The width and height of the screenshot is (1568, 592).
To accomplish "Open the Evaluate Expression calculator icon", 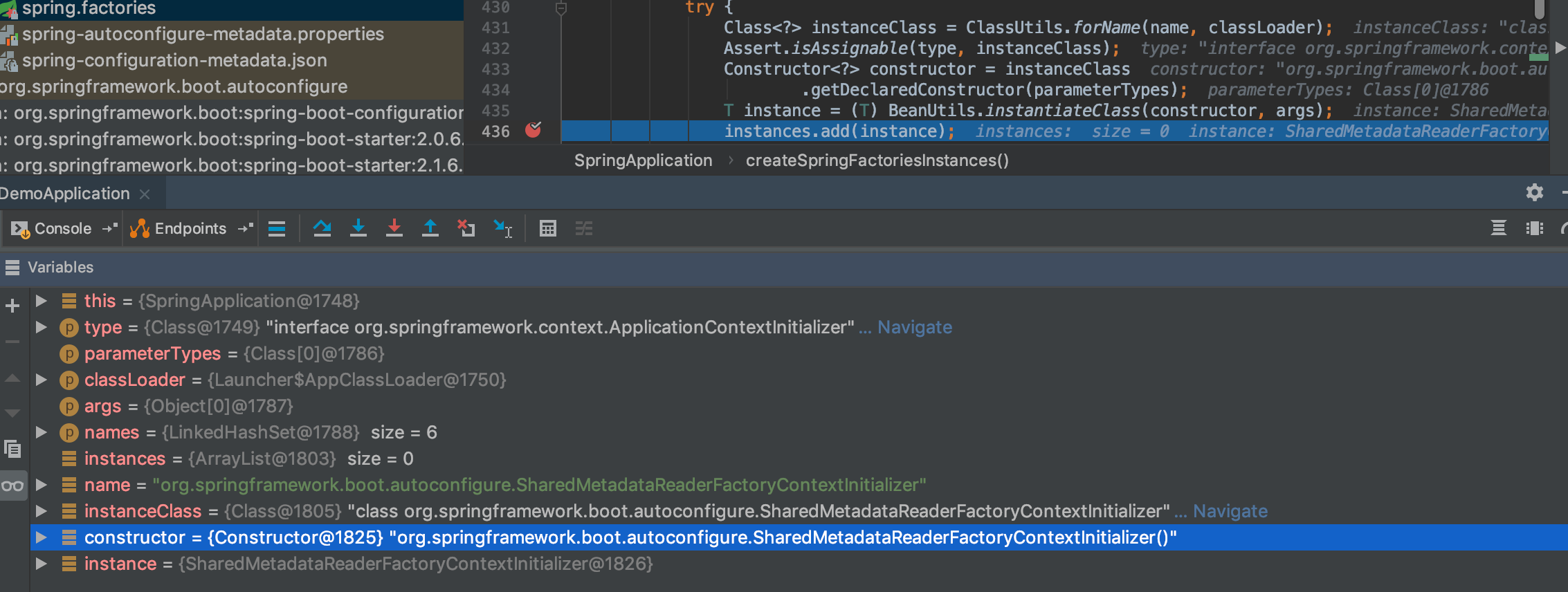I will click(548, 228).
